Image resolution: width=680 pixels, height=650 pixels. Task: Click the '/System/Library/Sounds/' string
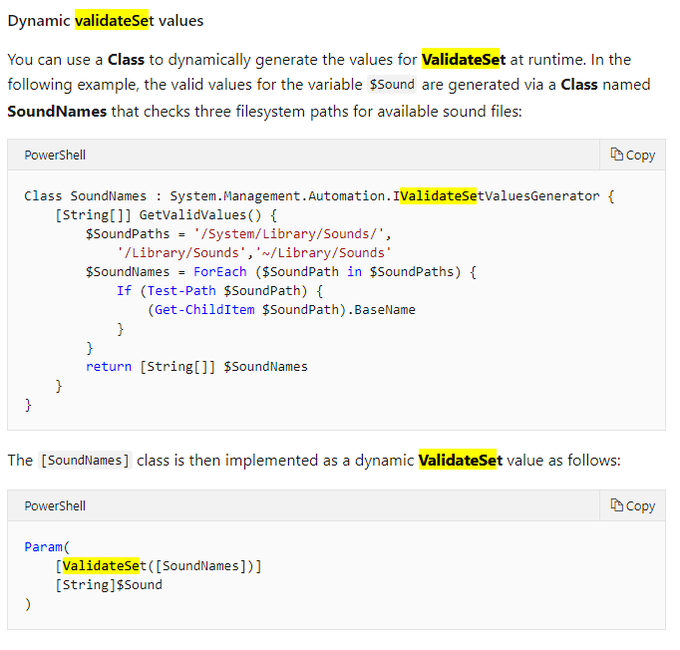click(x=310, y=234)
